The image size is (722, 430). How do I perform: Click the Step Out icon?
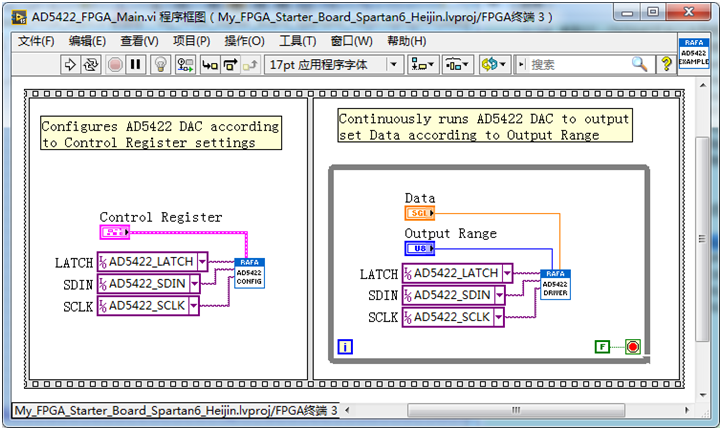click(x=250, y=64)
